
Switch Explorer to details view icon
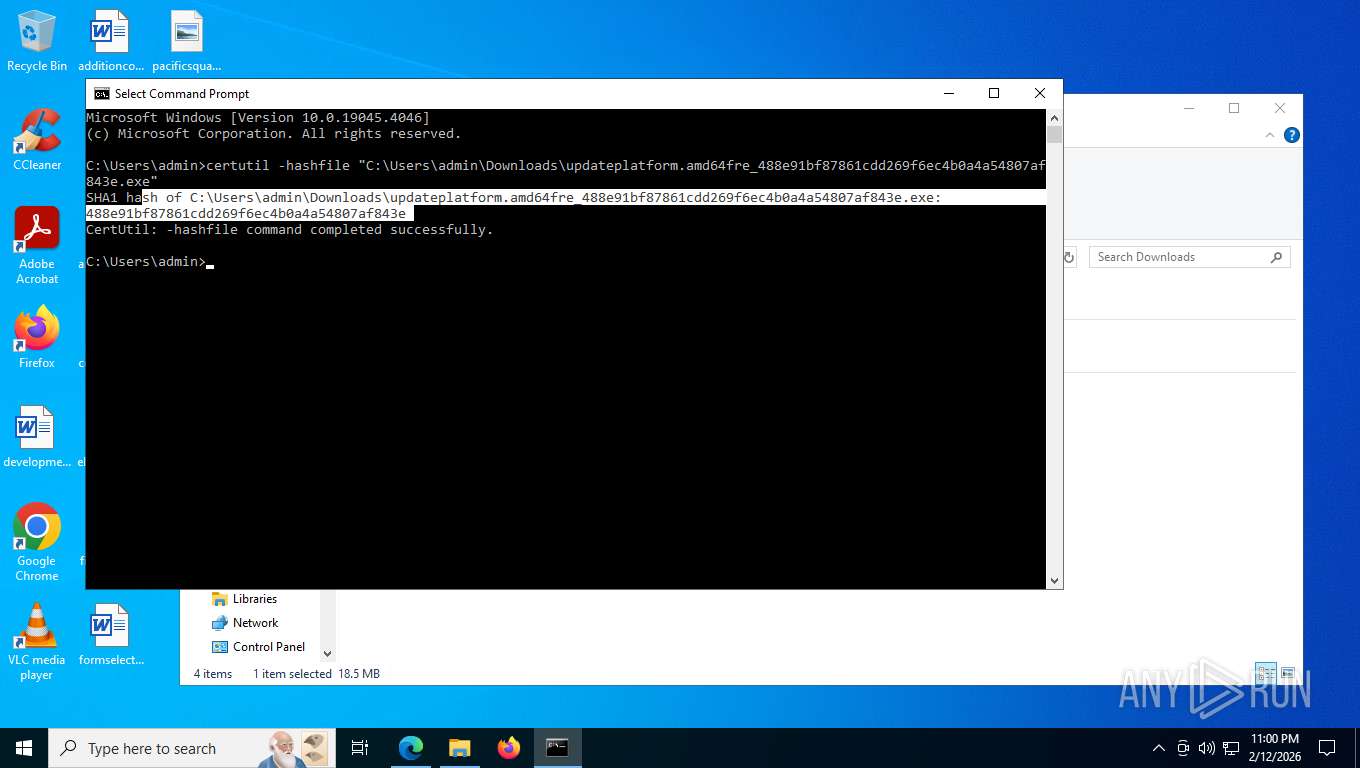coord(1265,674)
